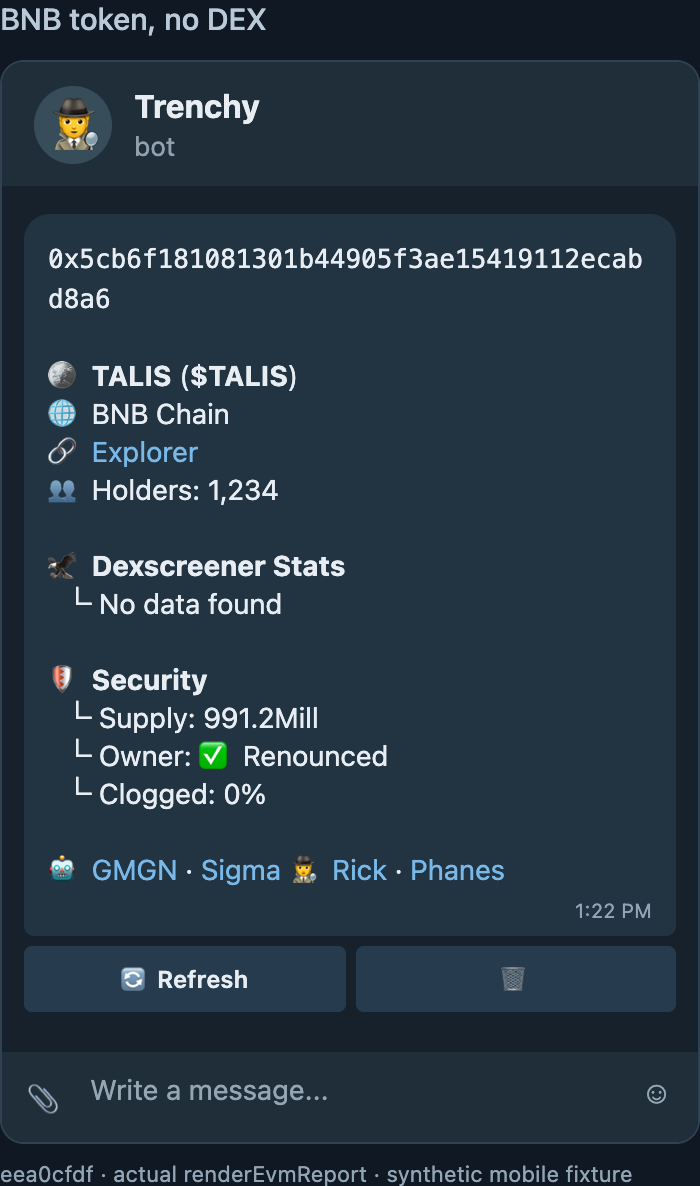Click the eagle icon beside Dexscreener Stats
The width and height of the screenshot is (700, 1186).
click(x=62, y=565)
